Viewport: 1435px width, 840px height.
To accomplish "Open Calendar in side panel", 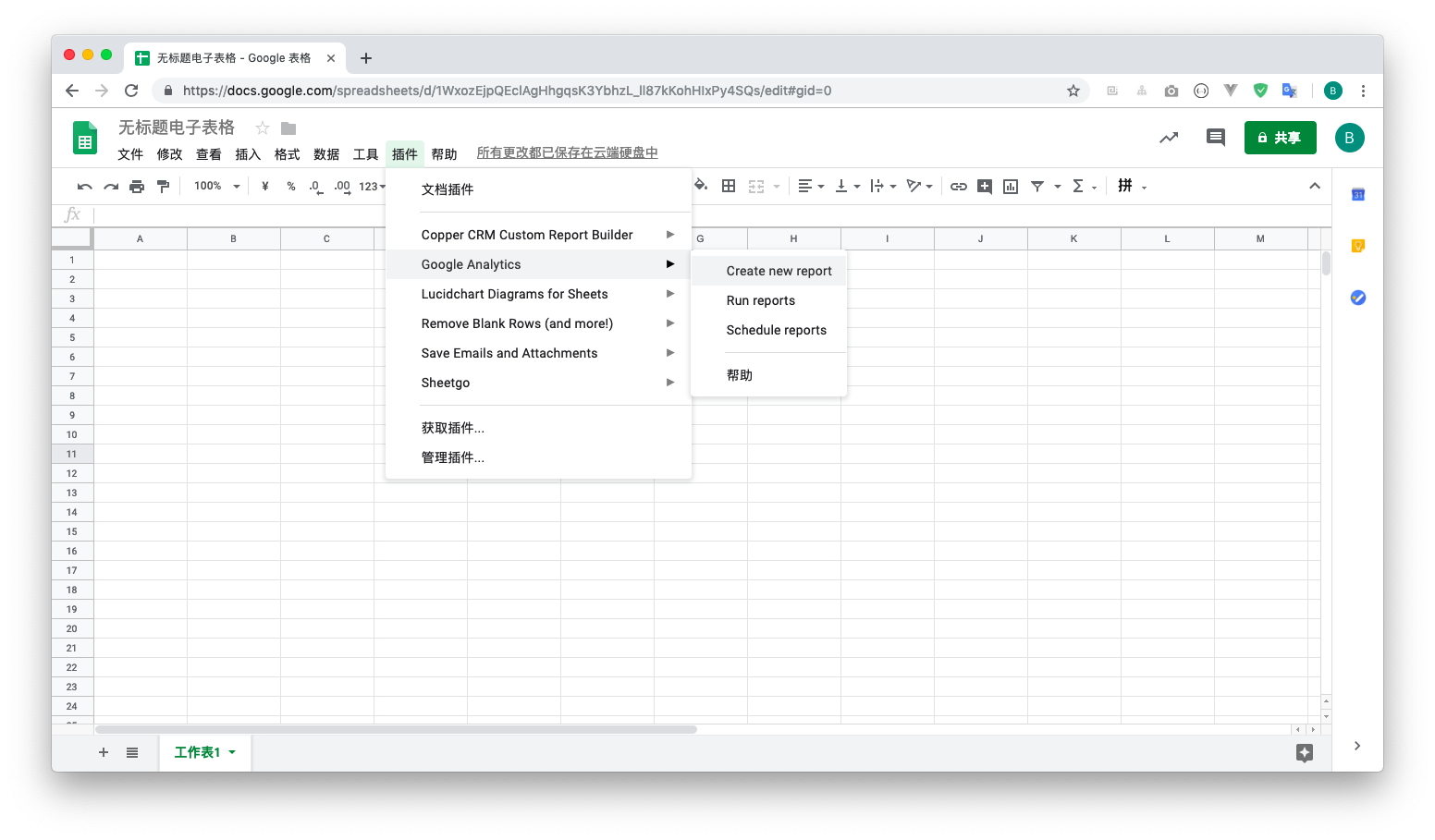I will point(1358,194).
